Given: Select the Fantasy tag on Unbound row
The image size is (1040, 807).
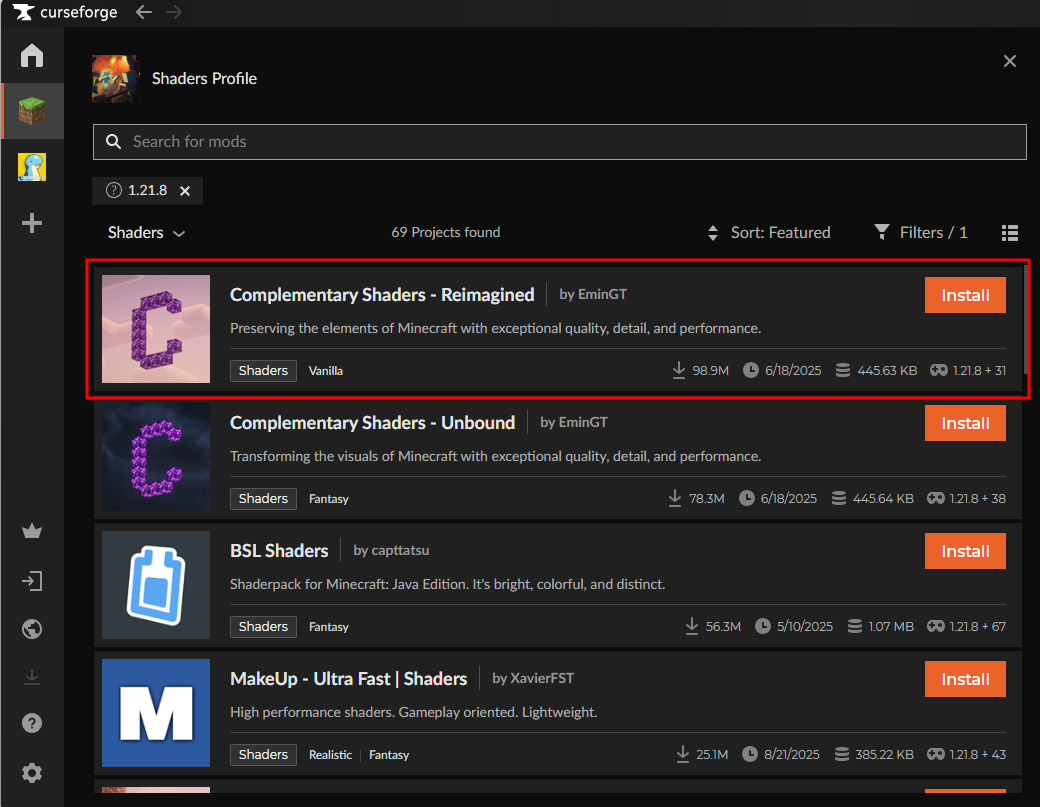Looking at the screenshot, I should [328, 499].
